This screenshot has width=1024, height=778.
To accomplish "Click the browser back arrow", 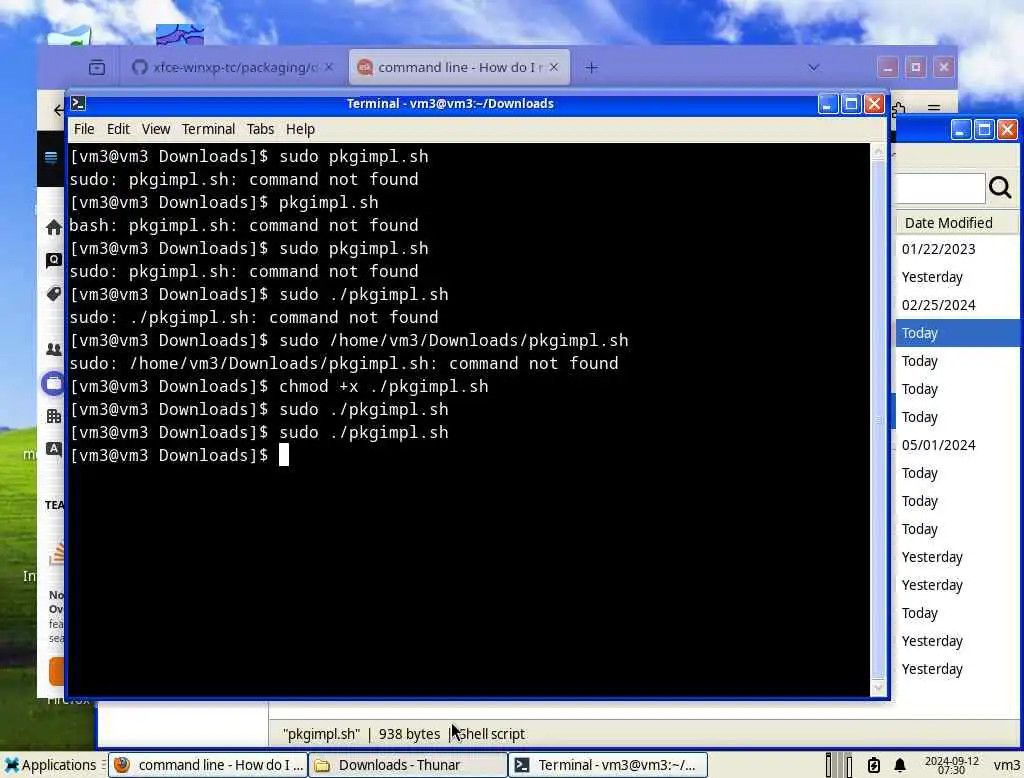I will pyautogui.click(x=59, y=110).
